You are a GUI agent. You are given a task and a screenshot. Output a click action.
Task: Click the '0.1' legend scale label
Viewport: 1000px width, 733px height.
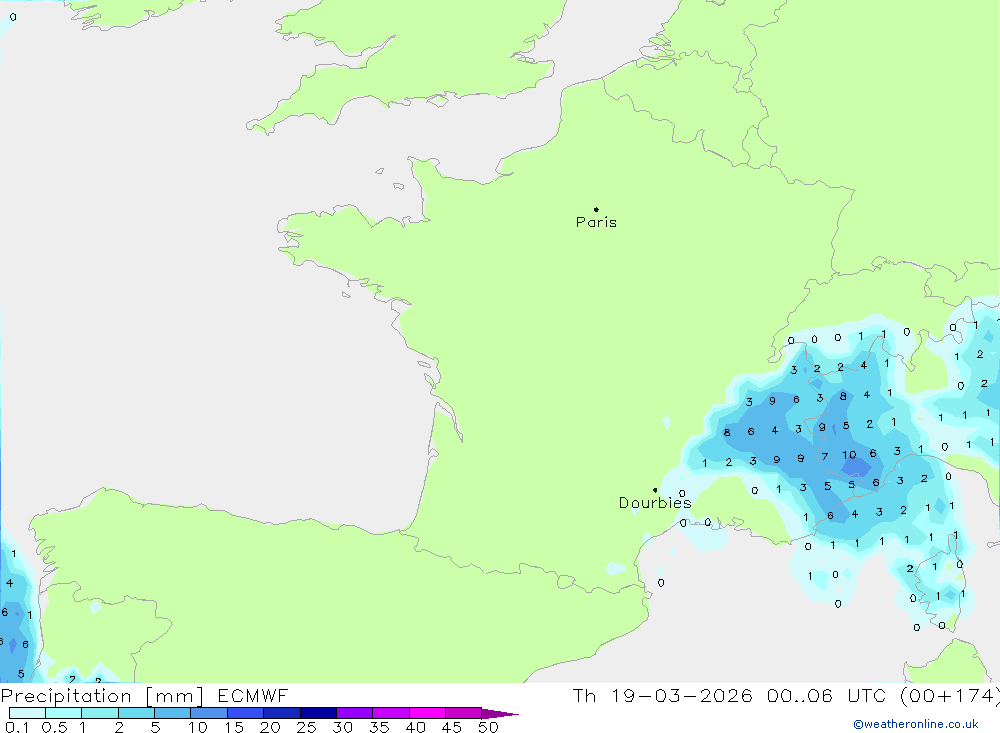click(x=17, y=727)
